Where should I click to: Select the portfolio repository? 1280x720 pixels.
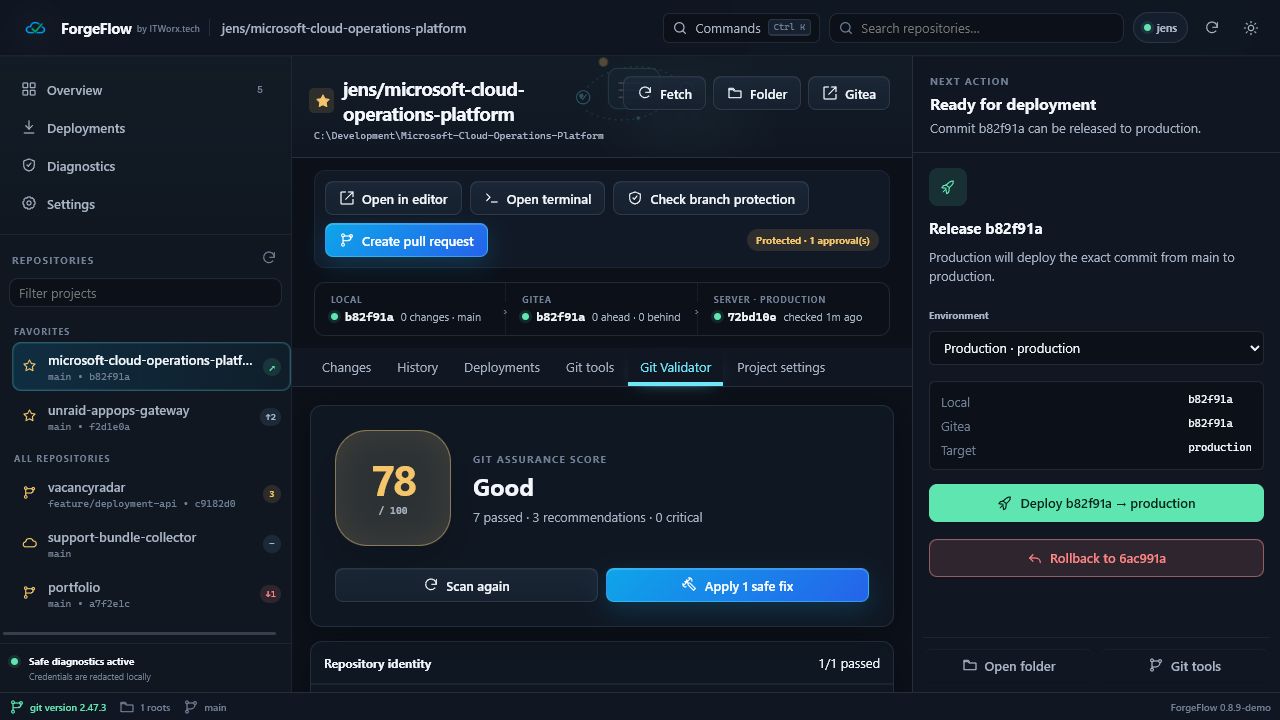pyautogui.click(x=151, y=594)
